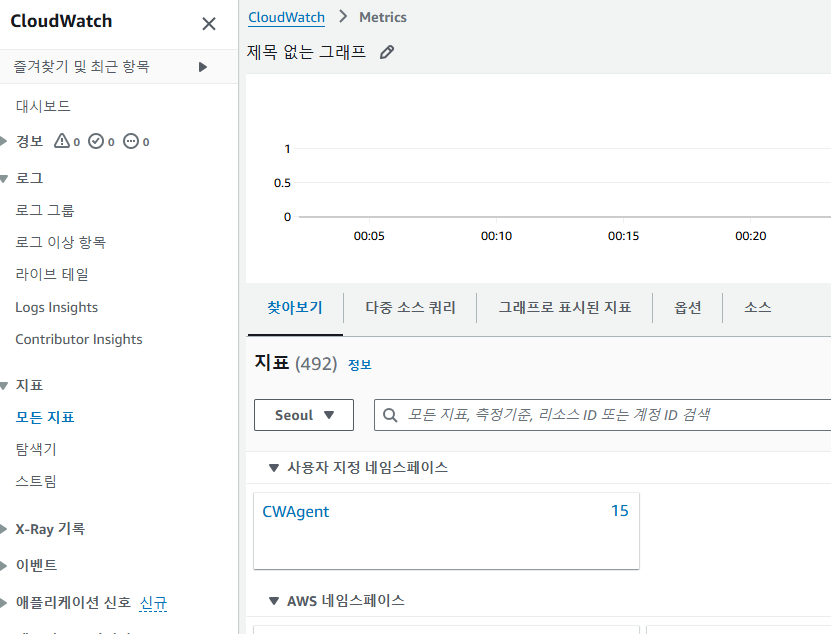Open 로그 이상 항목 in sidebar
Viewport: 831px width, 634px height.
pyautogui.click(x=60, y=242)
